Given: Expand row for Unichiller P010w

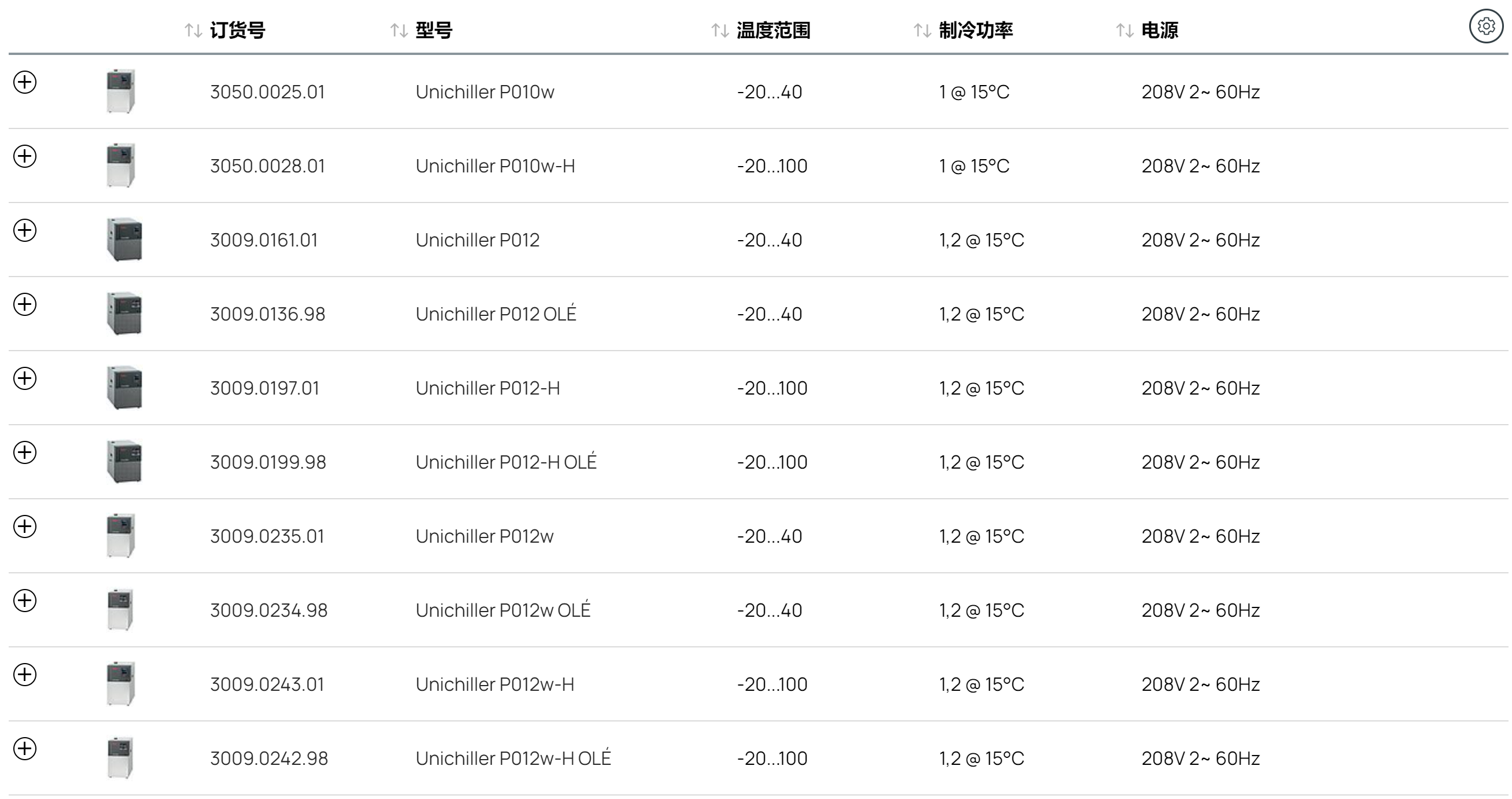Looking at the screenshot, I should coord(25,82).
